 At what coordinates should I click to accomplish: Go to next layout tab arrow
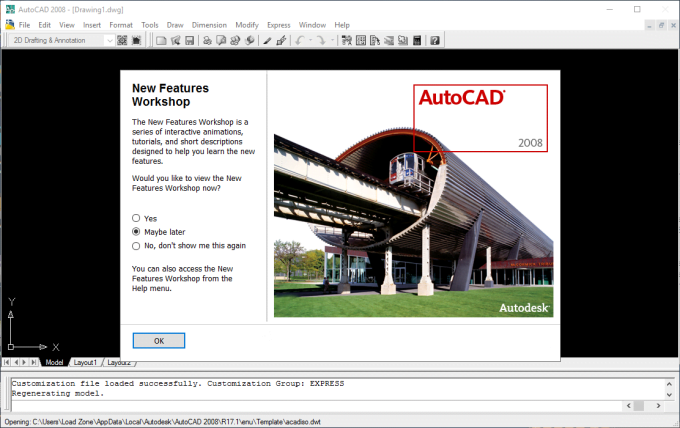coord(24,362)
